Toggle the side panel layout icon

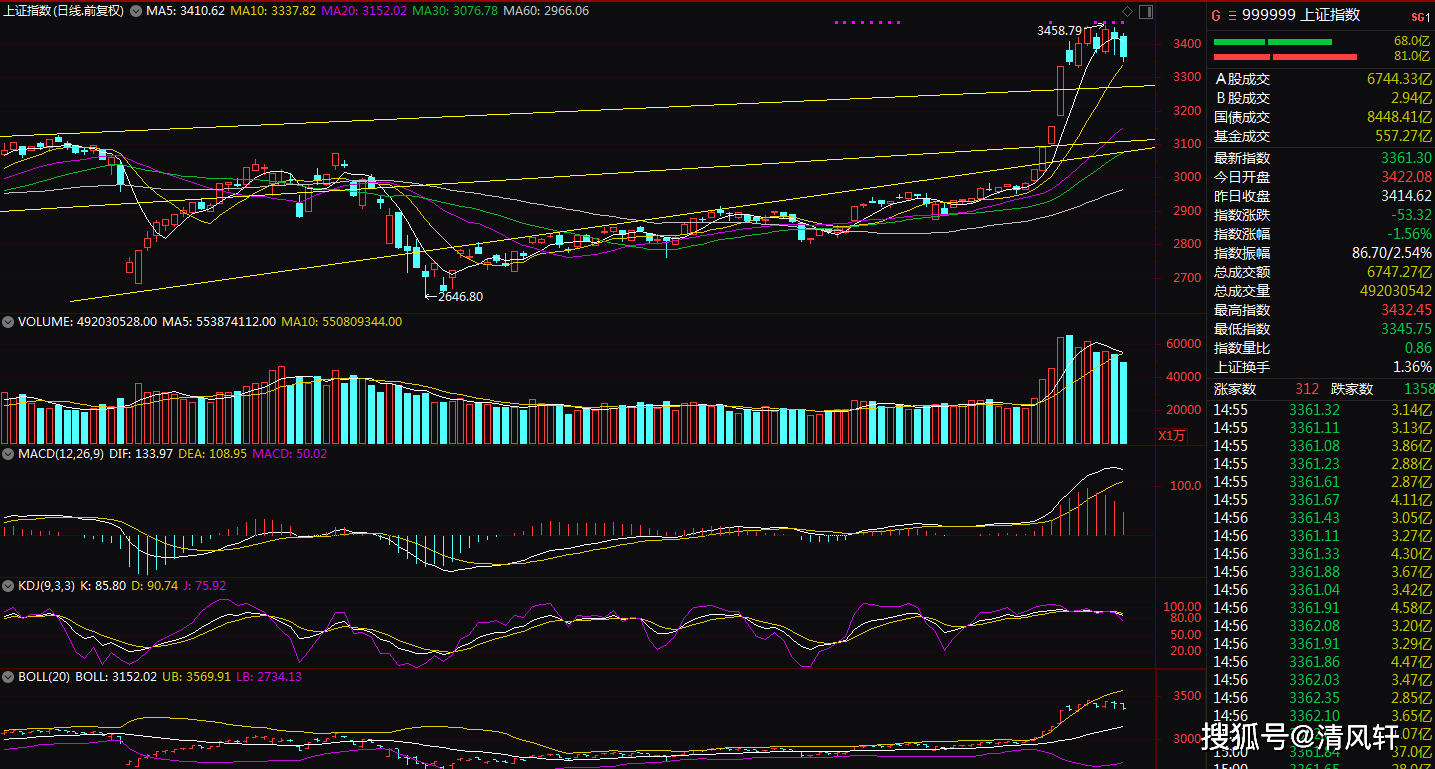click(x=1146, y=11)
